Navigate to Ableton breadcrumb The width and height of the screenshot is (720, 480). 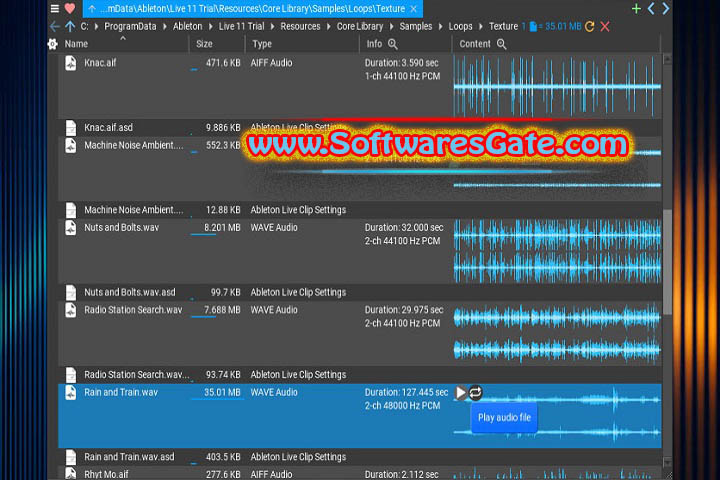pyautogui.click(x=187, y=27)
